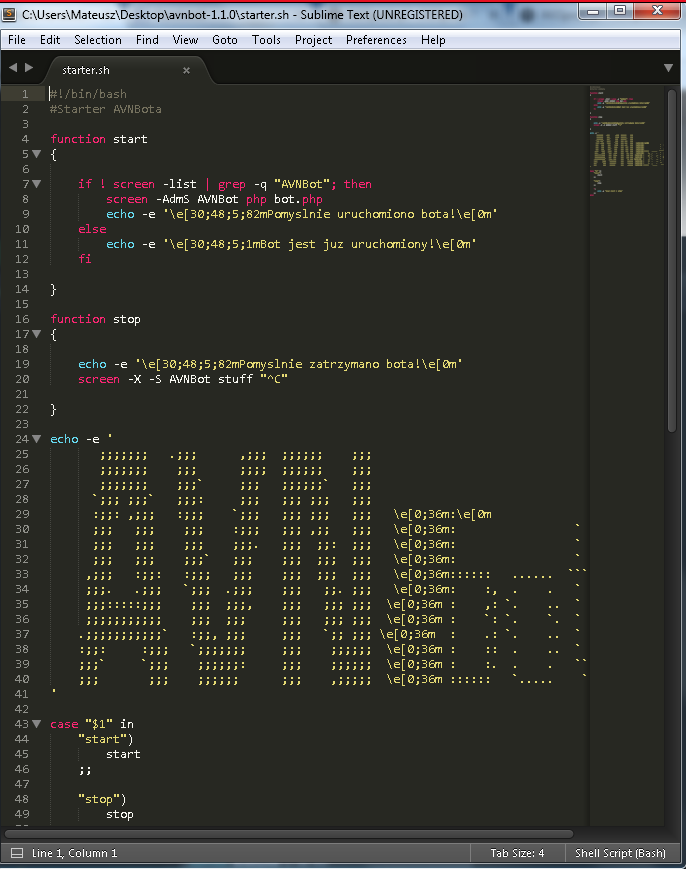Open the Edit menu
Viewport: 686px width, 869px height.
pyautogui.click(x=50, y=40)
